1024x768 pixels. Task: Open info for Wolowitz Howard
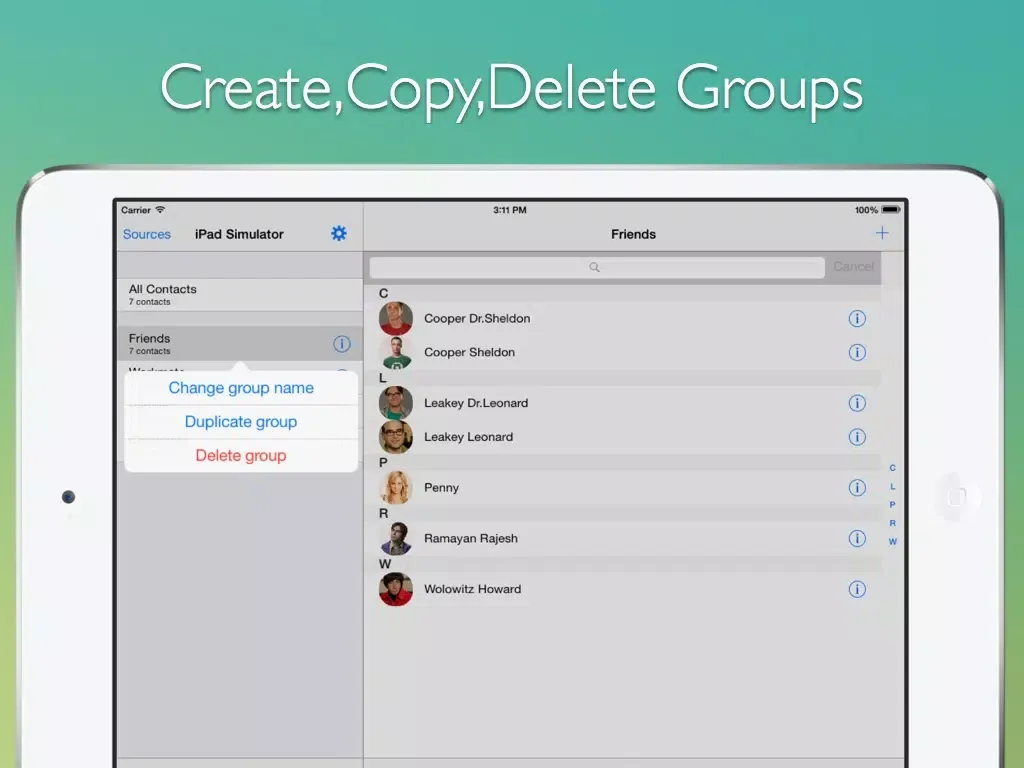(857, 589)
